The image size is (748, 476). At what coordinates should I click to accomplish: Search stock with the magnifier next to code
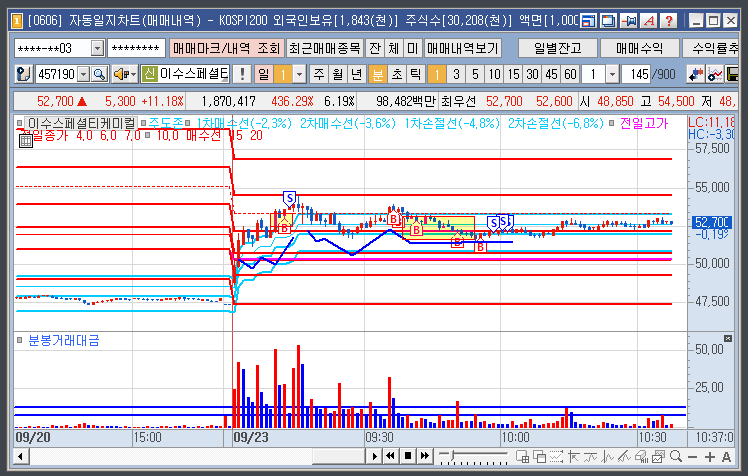[x=99, y=74]
